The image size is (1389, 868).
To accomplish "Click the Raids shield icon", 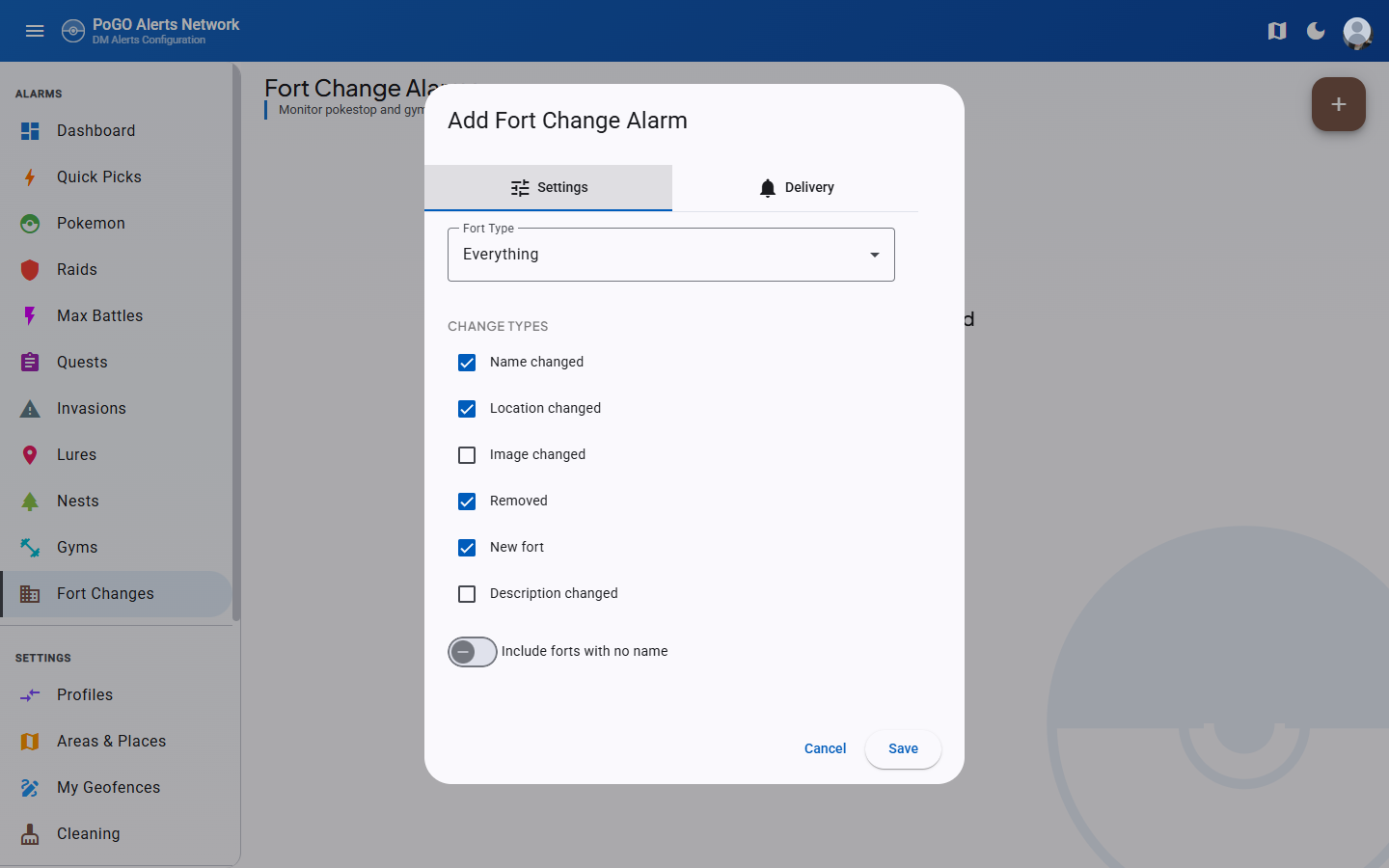I will (x=30, y=270).
